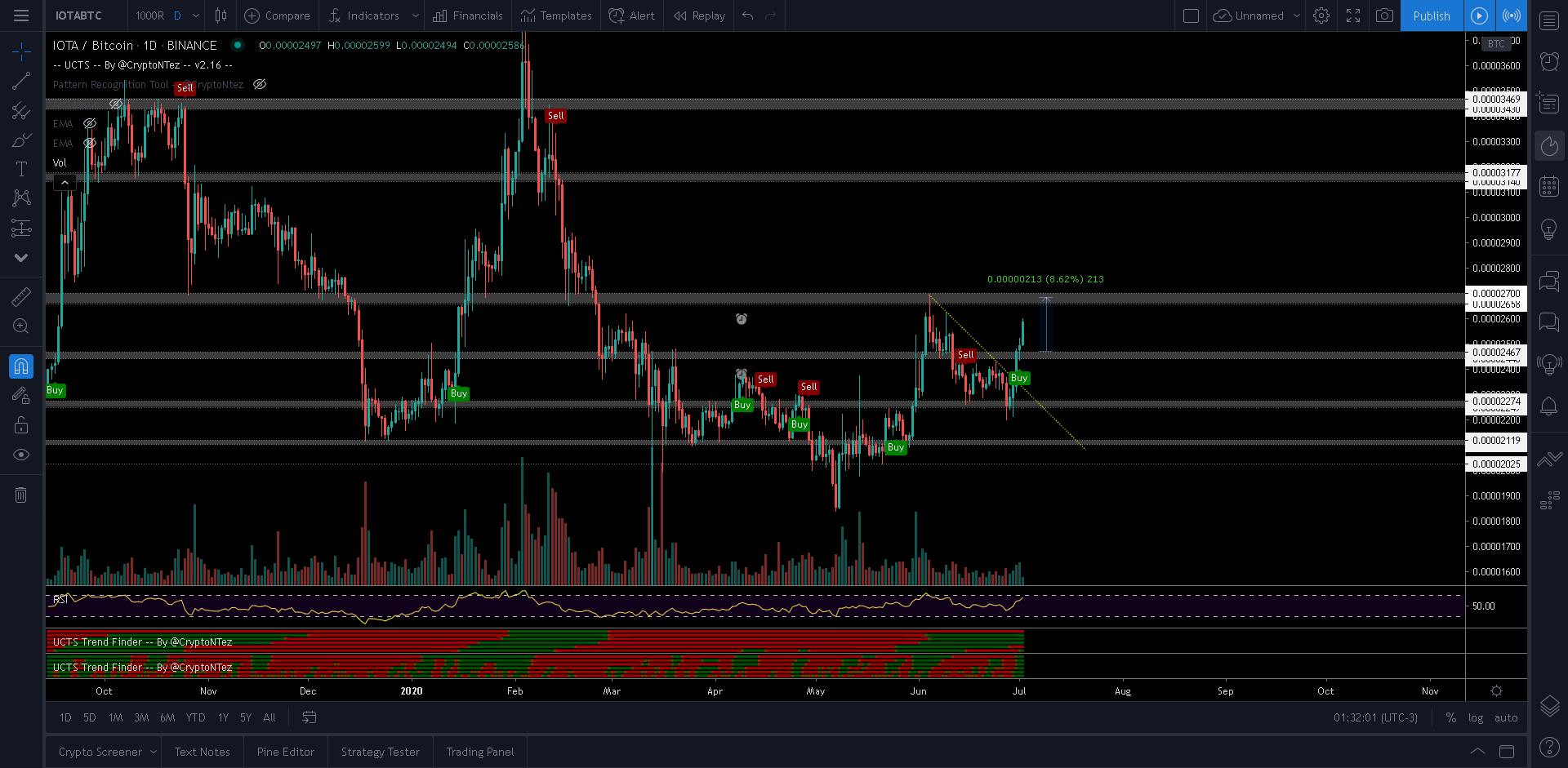Select the Text annotation tool

(x=21, y=169)
